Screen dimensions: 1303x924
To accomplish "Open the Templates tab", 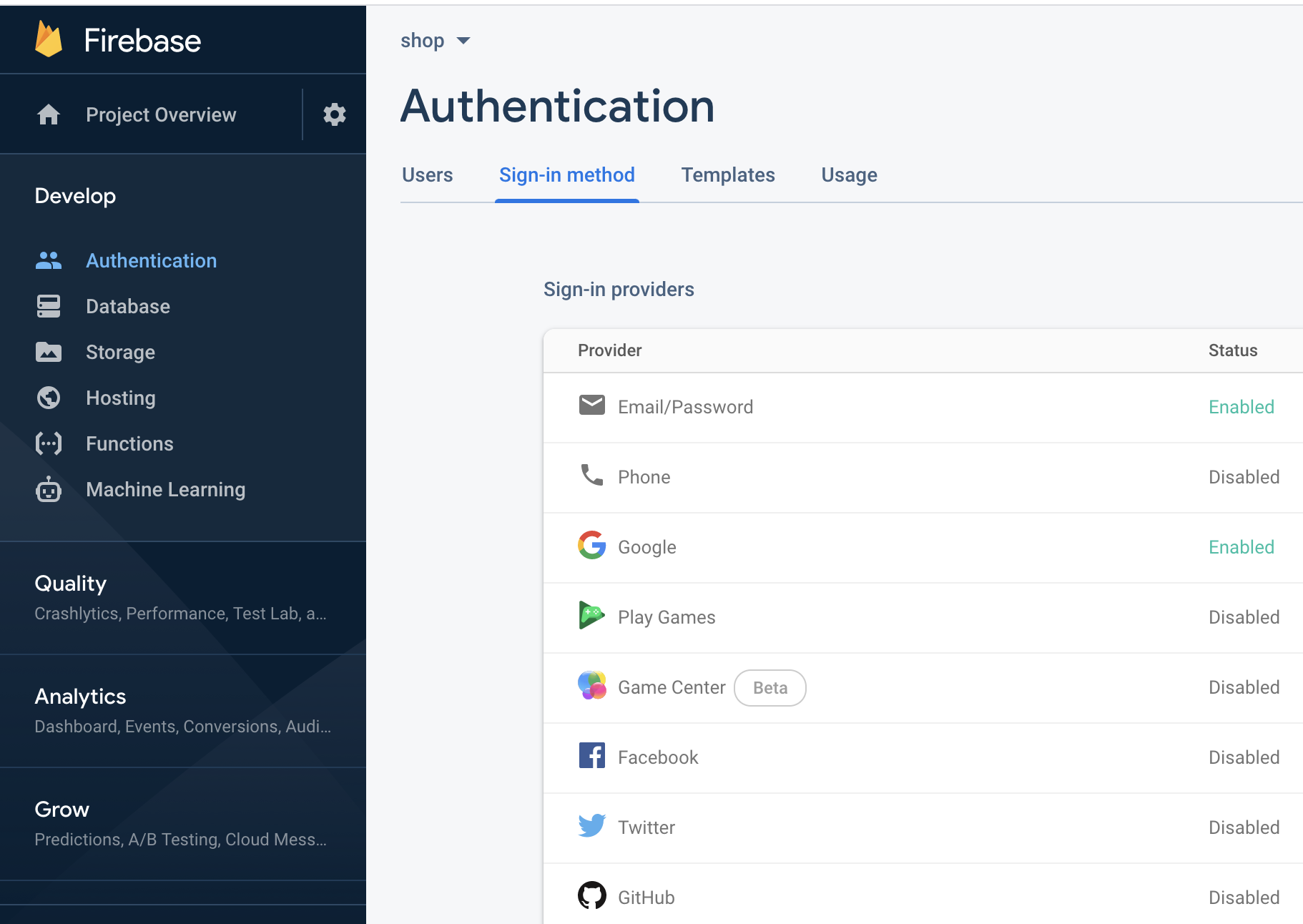I will 728,175.
